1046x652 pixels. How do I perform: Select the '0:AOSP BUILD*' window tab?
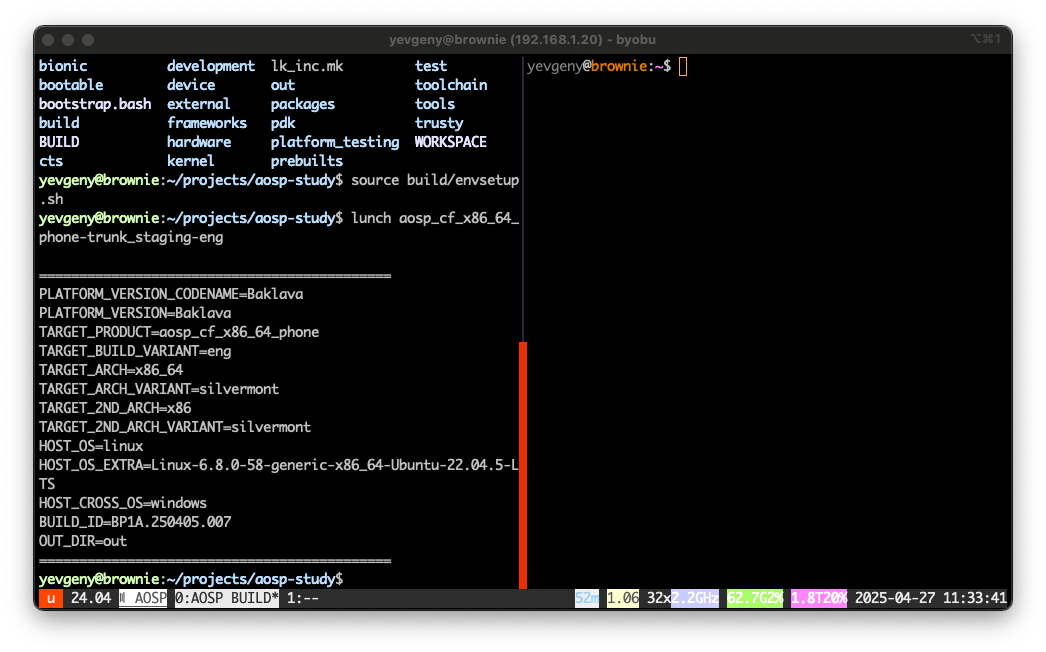(227, 598)
